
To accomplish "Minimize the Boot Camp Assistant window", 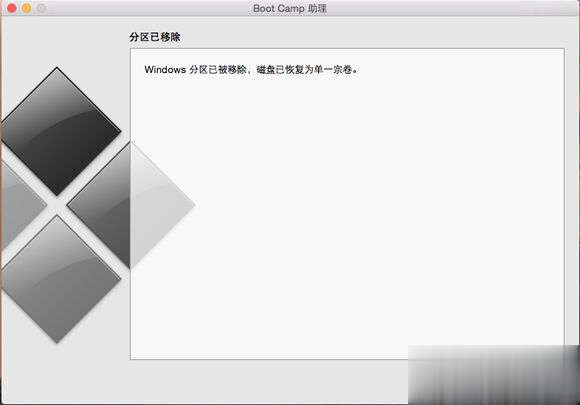I will [27, 8].
